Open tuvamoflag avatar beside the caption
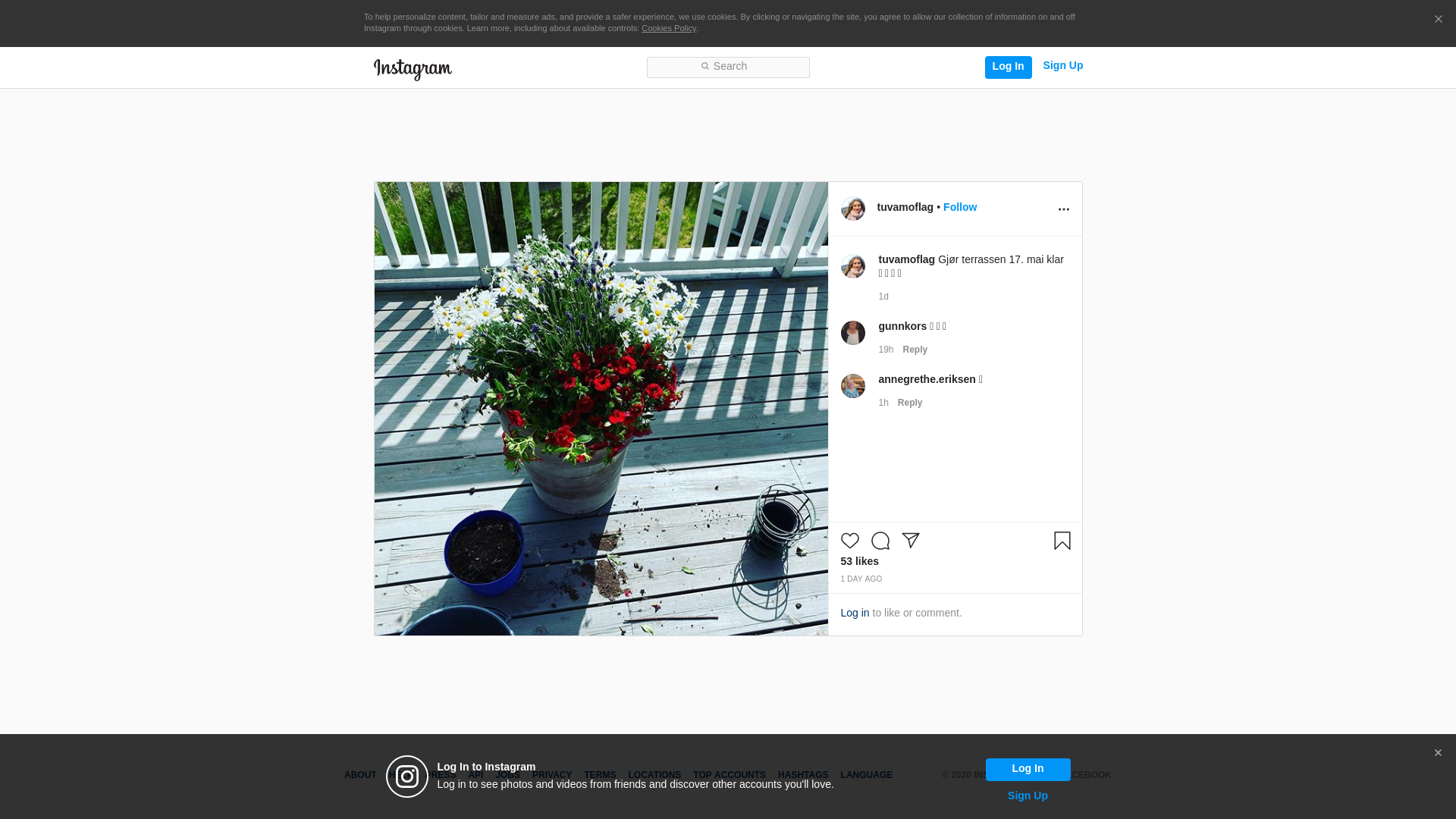The height and width of the screenshot is (819, 1456). coord(853,266)
